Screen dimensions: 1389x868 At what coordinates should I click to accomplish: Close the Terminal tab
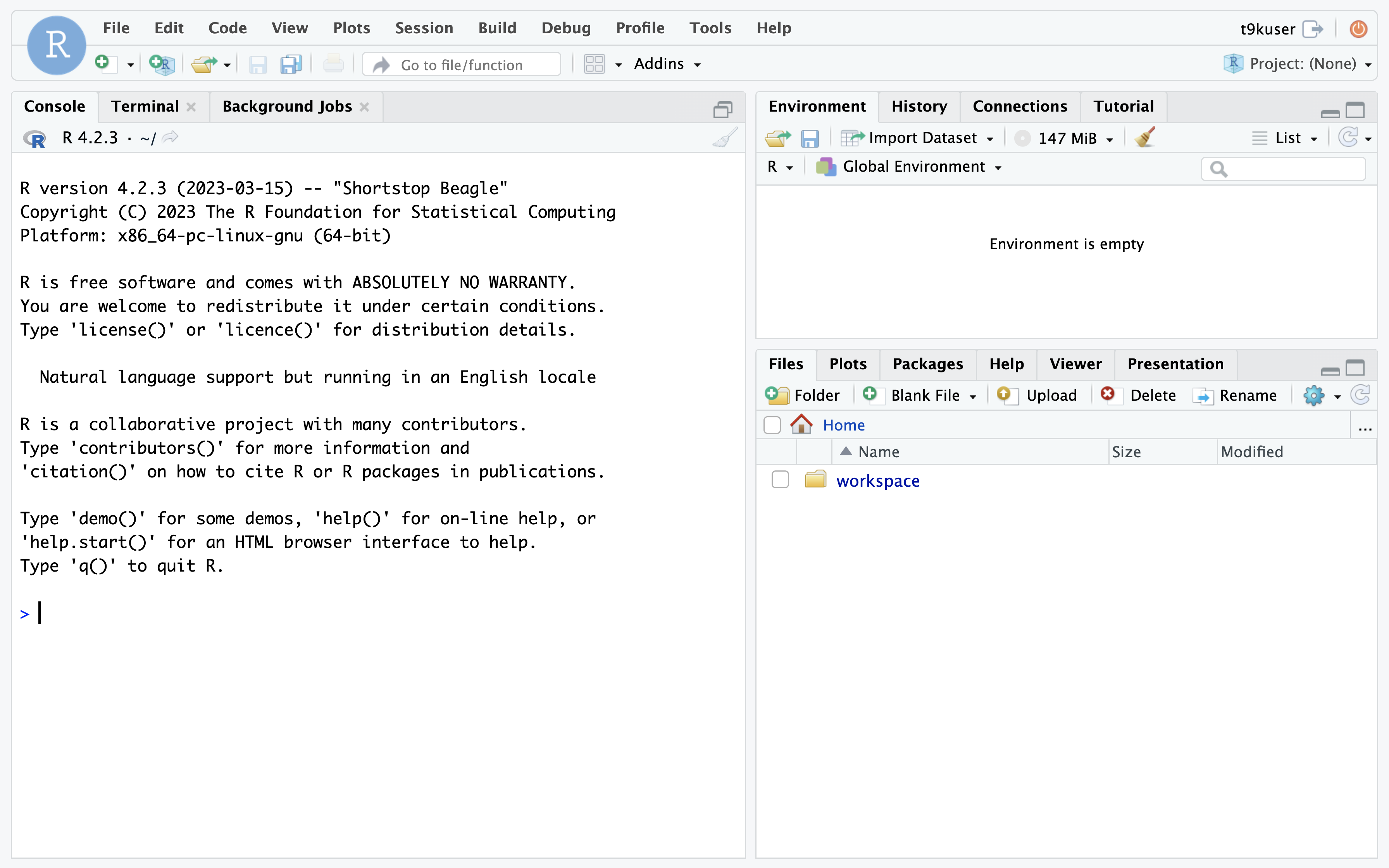191,107
